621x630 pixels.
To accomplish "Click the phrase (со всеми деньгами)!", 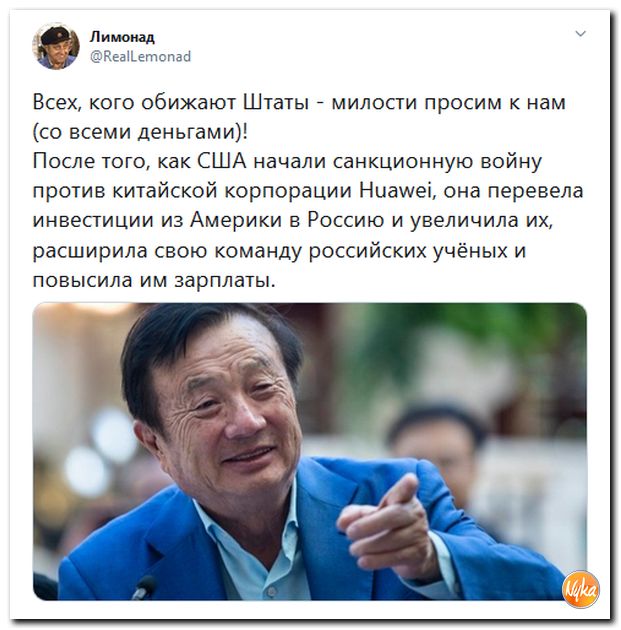I will pyautogui.click(x=141, y=132).
